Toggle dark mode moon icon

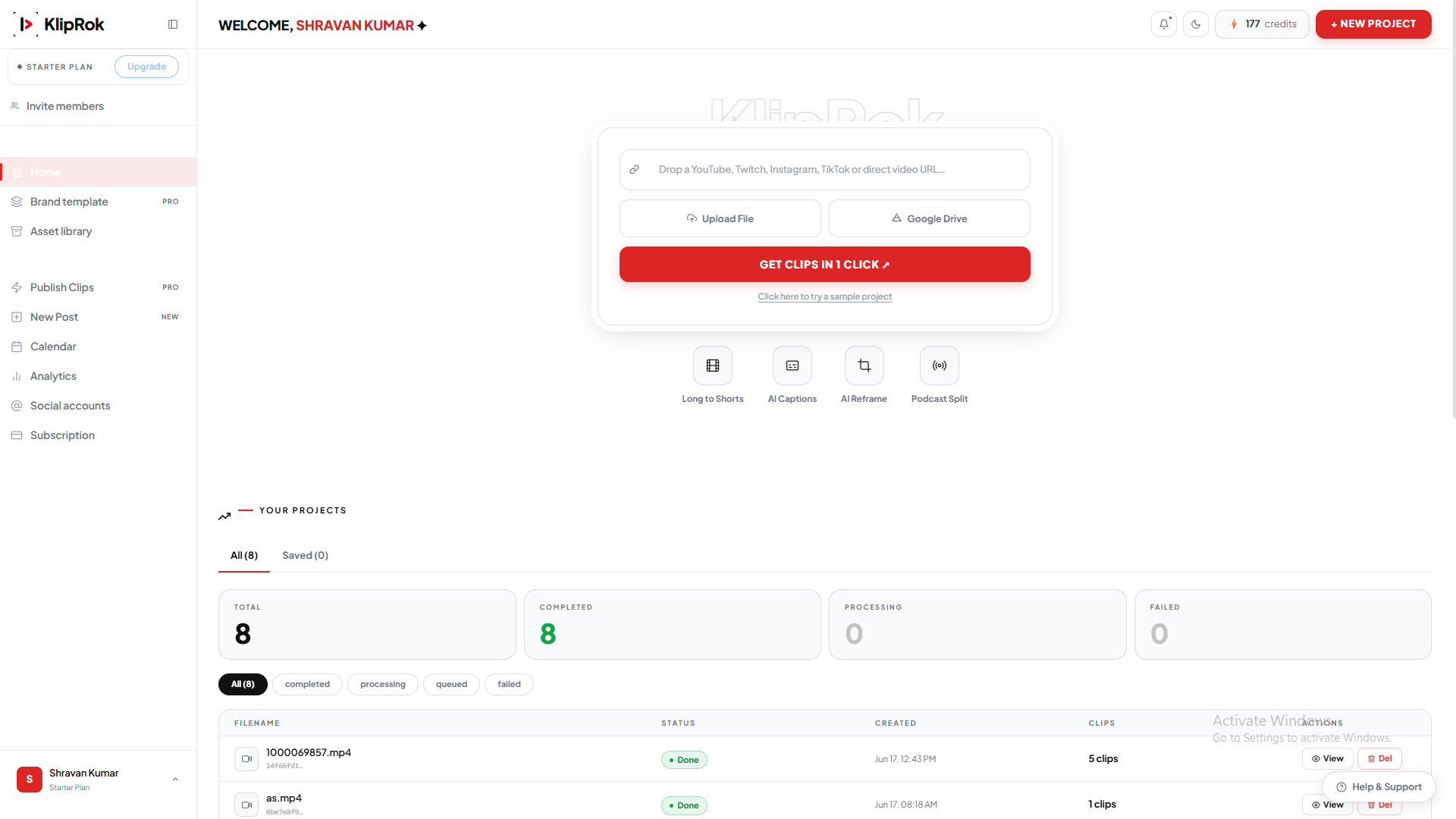1196,24
